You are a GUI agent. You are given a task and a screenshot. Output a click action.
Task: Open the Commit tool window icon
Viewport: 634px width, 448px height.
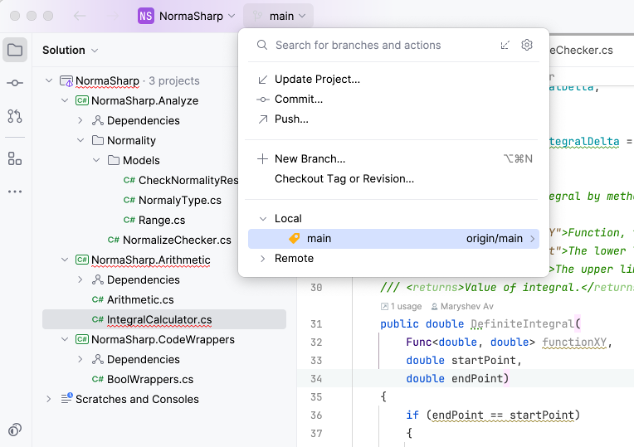pos(15,84)
